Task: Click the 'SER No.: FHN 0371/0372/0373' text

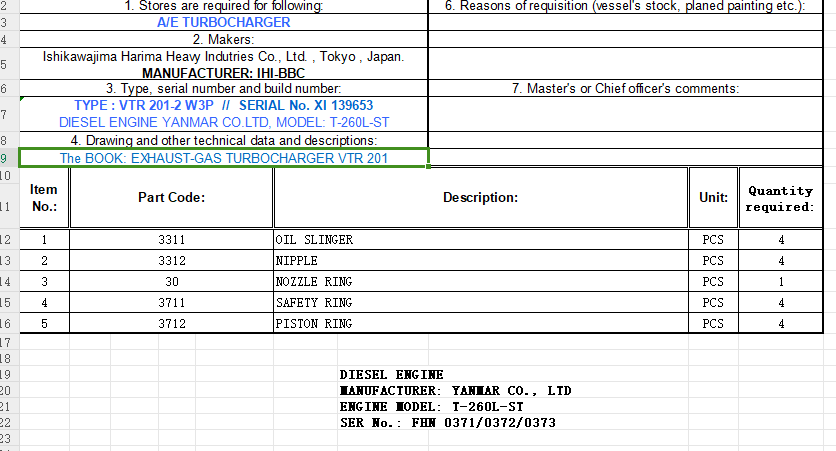Action: tap(448, 423)
